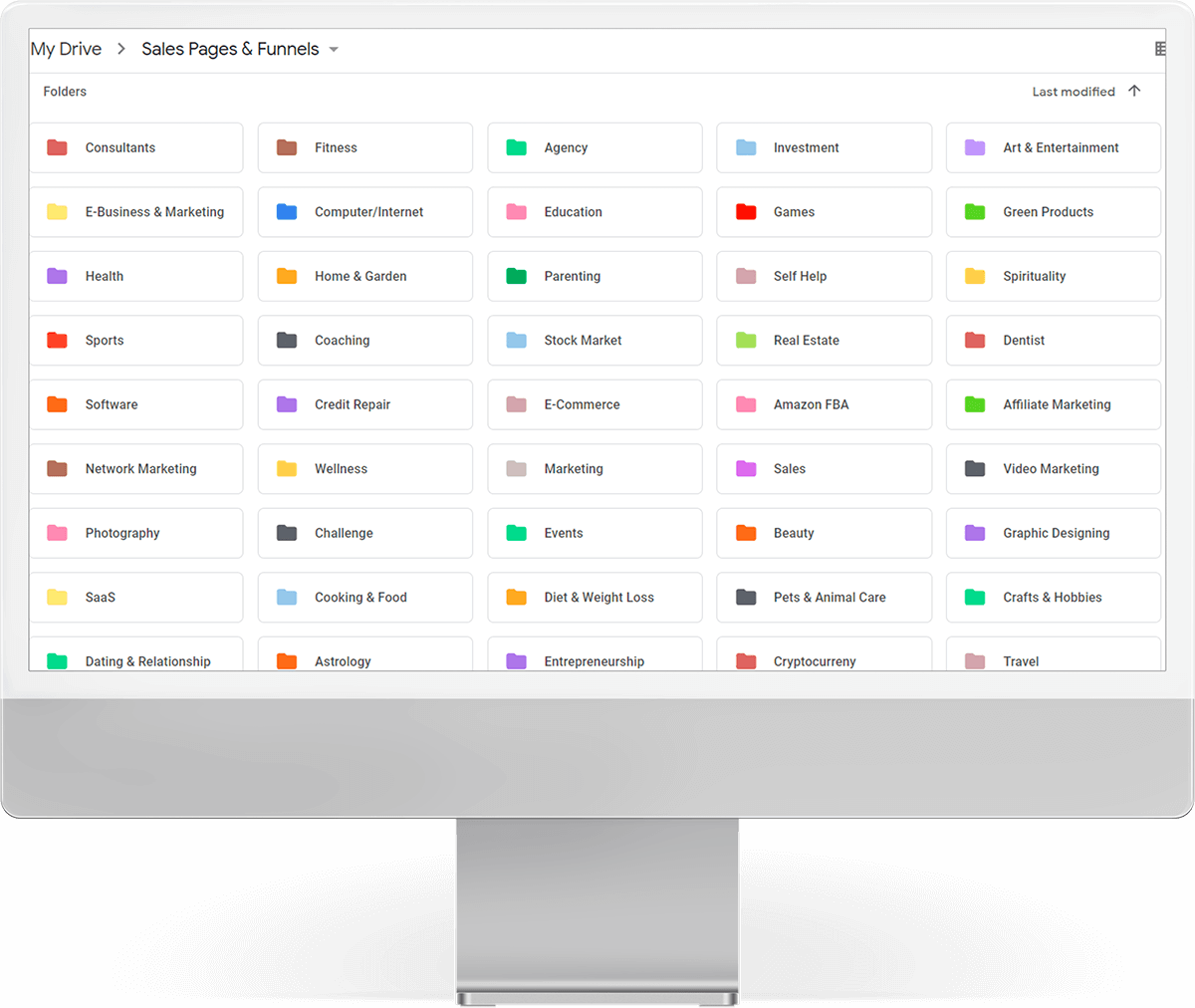This screenshot has width=1195, height=1008.
Task: Click the dark gray Coaching folder icon
Action: point(287,341)
